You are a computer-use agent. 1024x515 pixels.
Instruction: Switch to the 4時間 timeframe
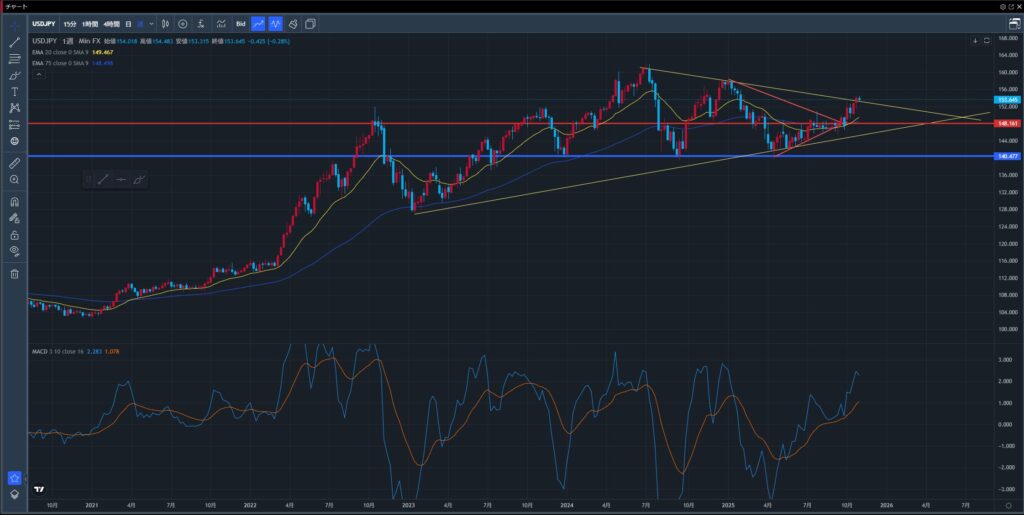111,23
